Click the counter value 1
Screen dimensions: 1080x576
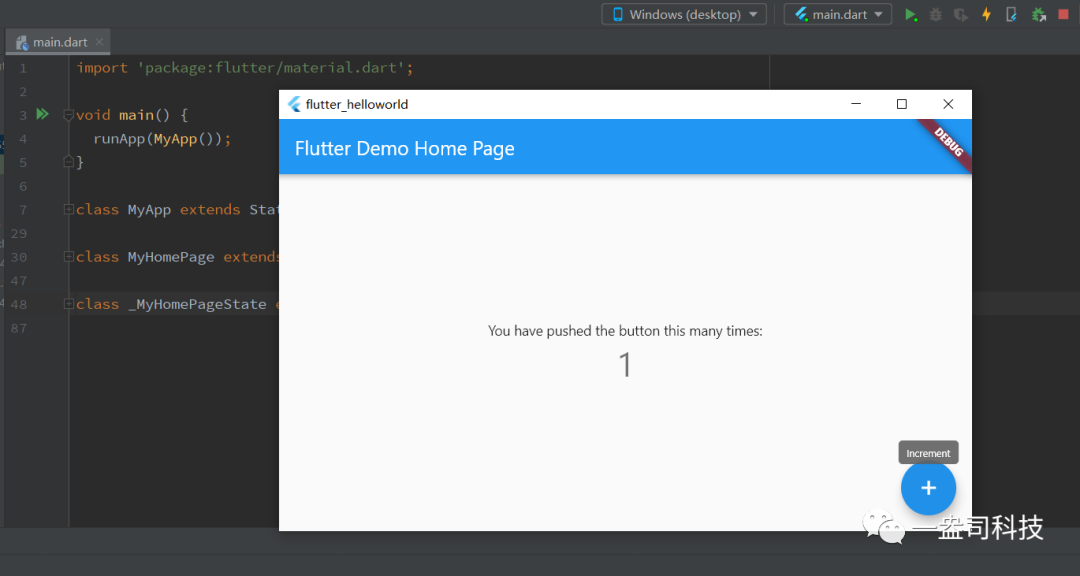click(625, 365)
